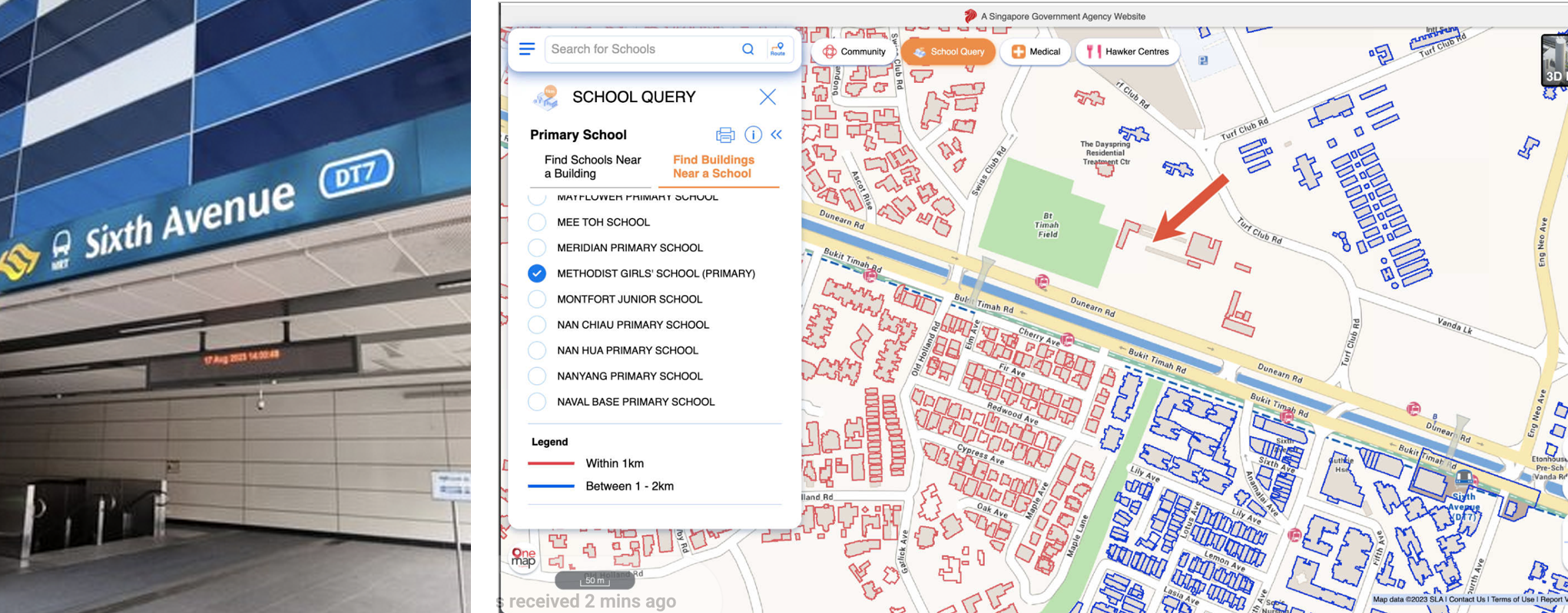Click the Bt Timah Field map label
The height and width of the screenshot is (613, 1568).
(x=1048, y=225)
